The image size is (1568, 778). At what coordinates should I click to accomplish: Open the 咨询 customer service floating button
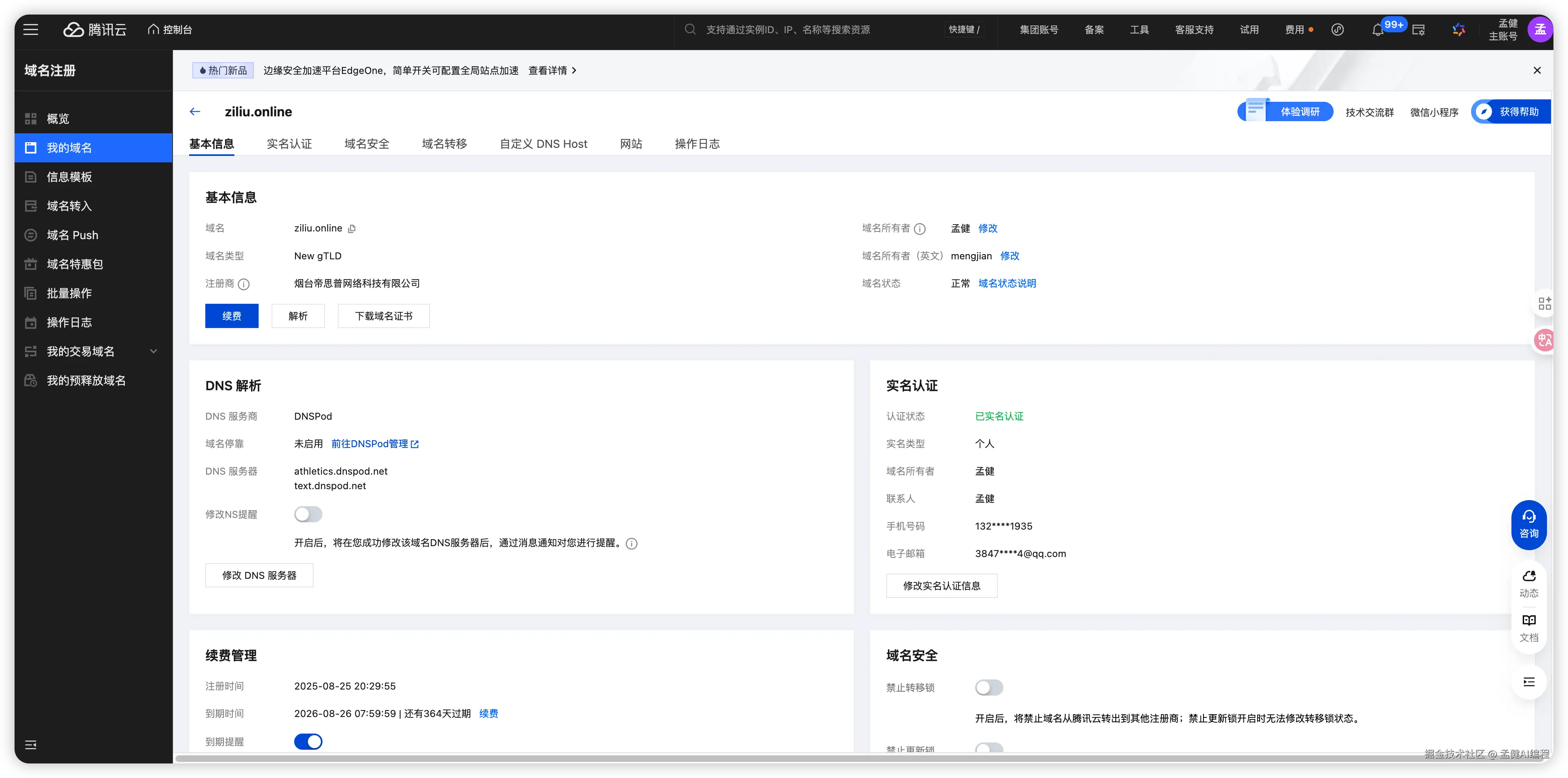(x=1528, y=524)
